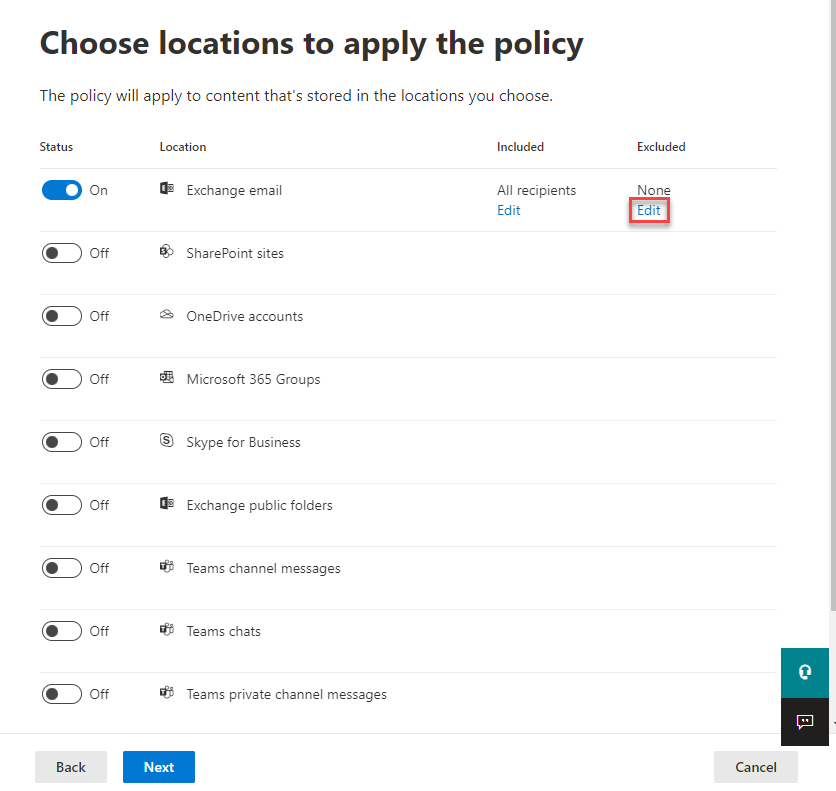Click the Teams channel messages icon
The height and width of the screenshot is (791, 836).
pyautogui.click(x=167, y=566)
